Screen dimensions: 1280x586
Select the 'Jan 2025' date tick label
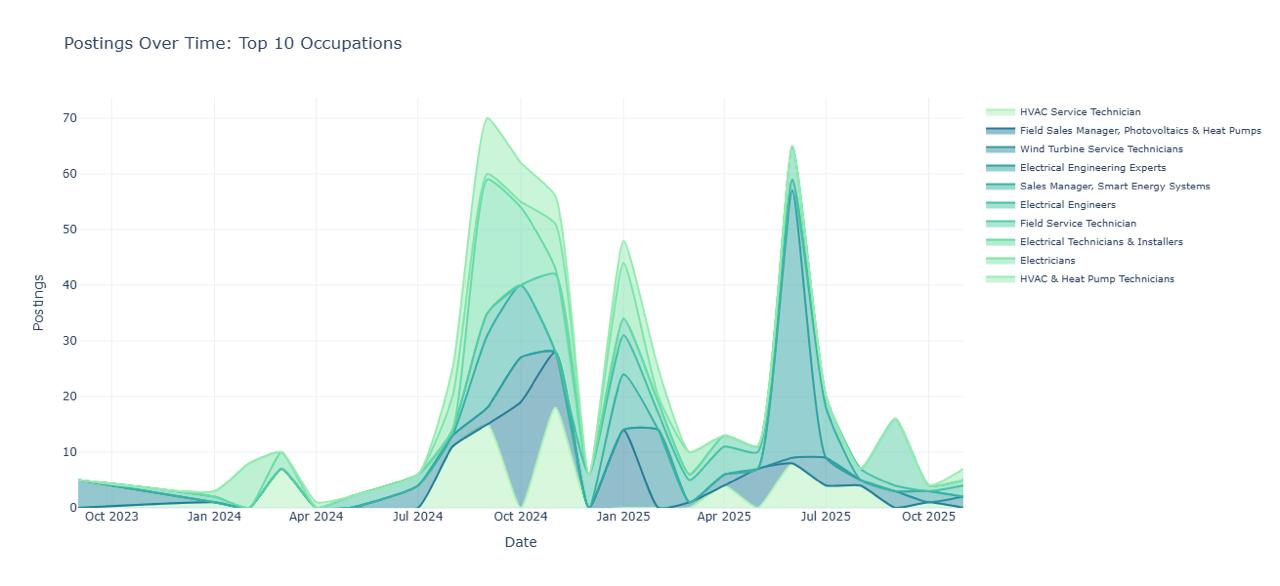pos(622,517)
